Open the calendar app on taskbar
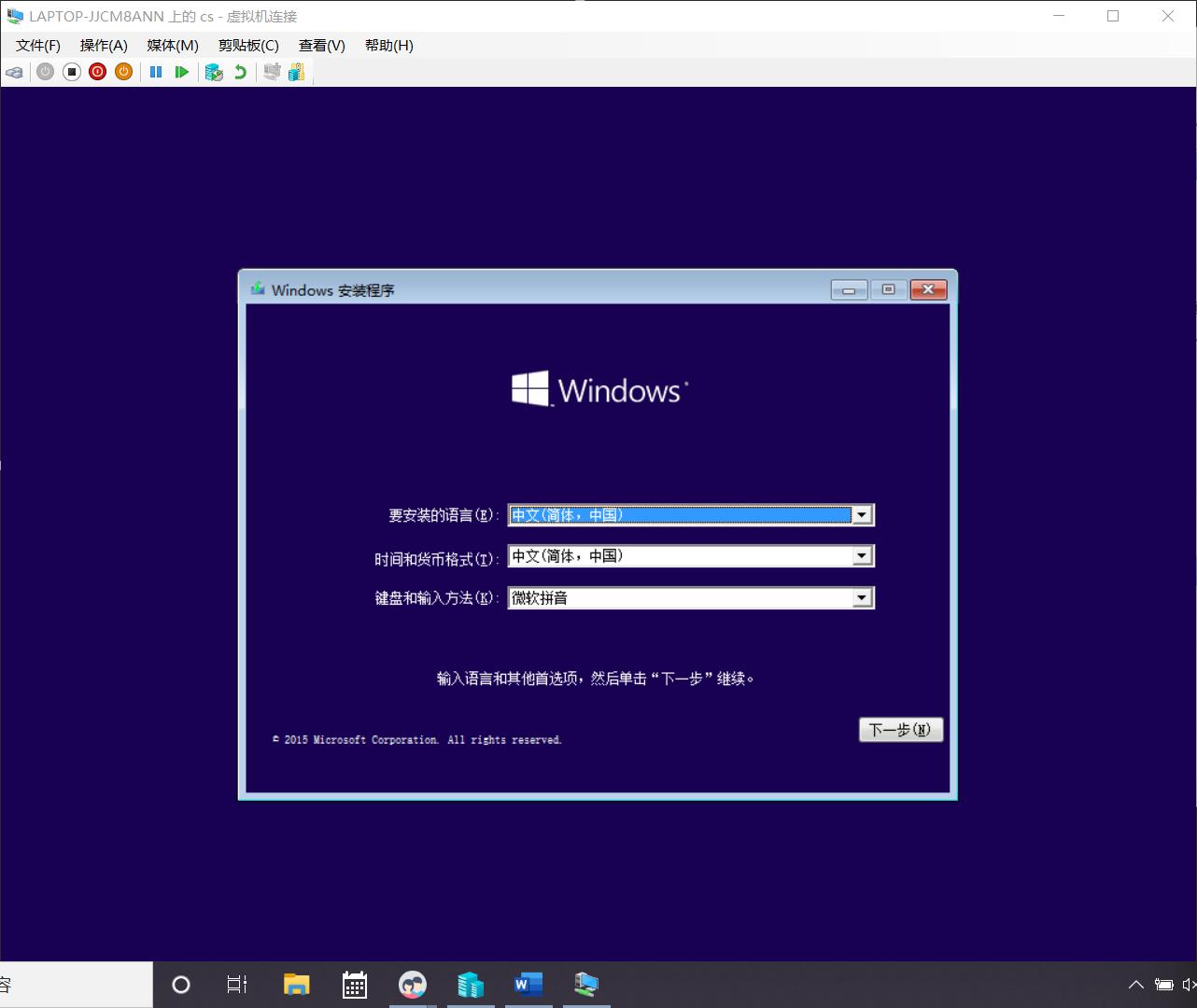 click(x=355, y=985)
